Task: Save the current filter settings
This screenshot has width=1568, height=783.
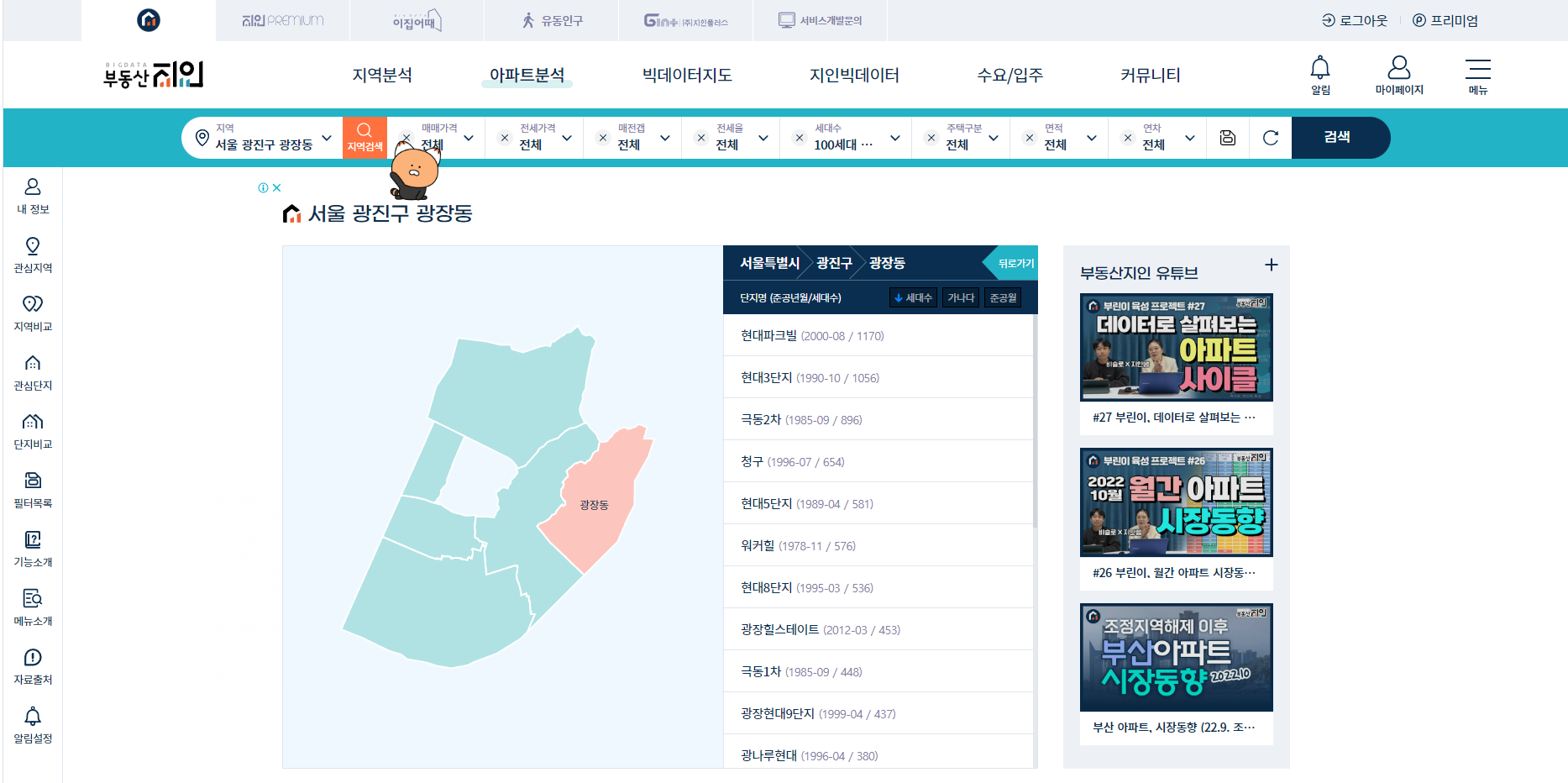Action: [1227, 137]
